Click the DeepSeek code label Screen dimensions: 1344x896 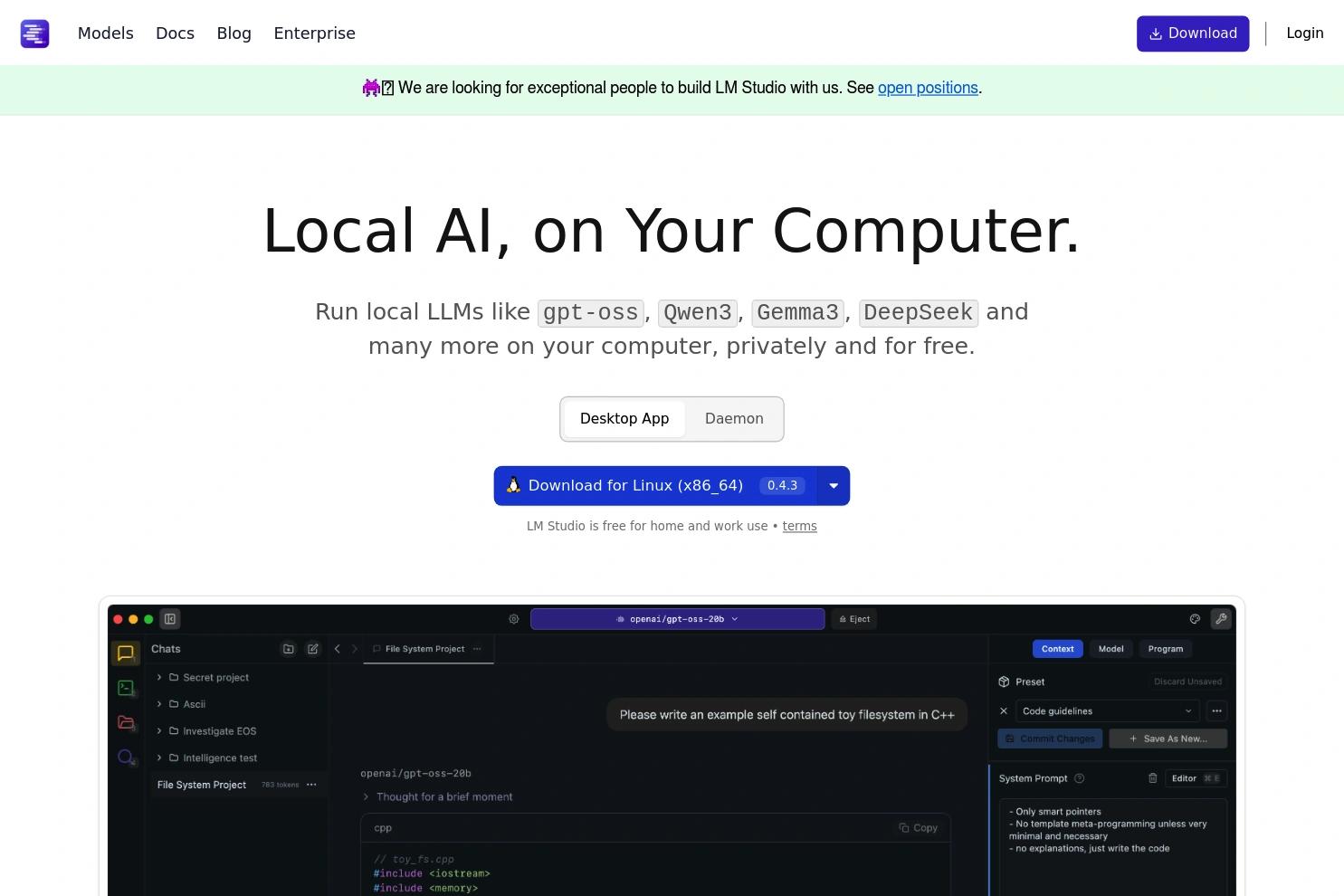(918, 313)
